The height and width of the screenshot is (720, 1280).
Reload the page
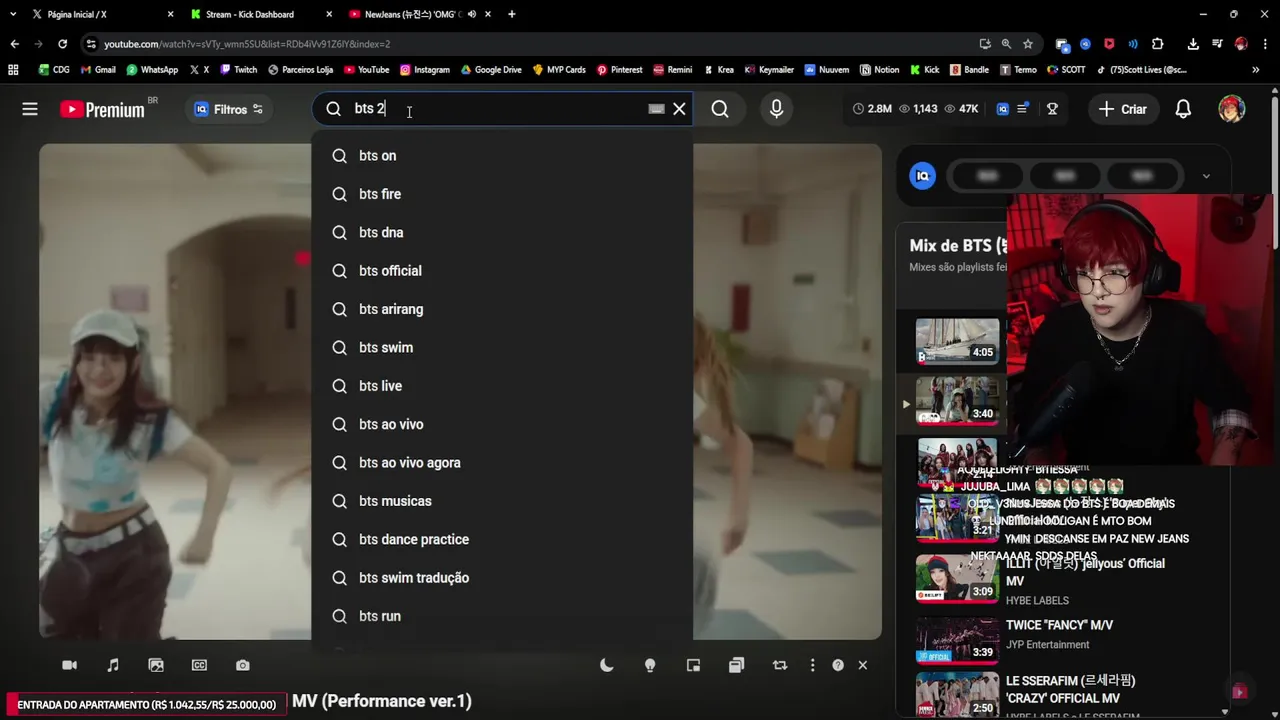(x=62, y=44)
